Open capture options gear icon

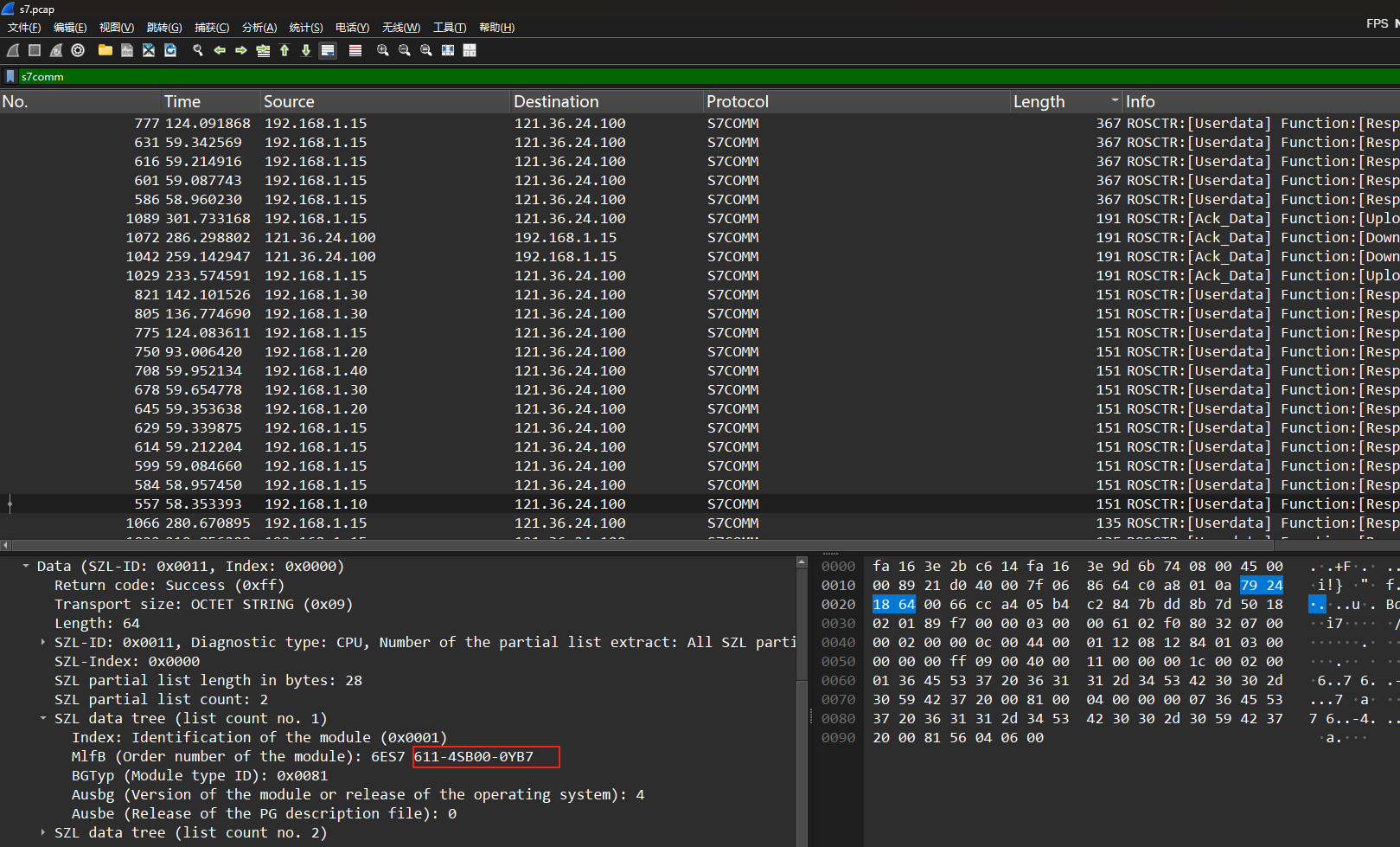(x=78, y=50)
